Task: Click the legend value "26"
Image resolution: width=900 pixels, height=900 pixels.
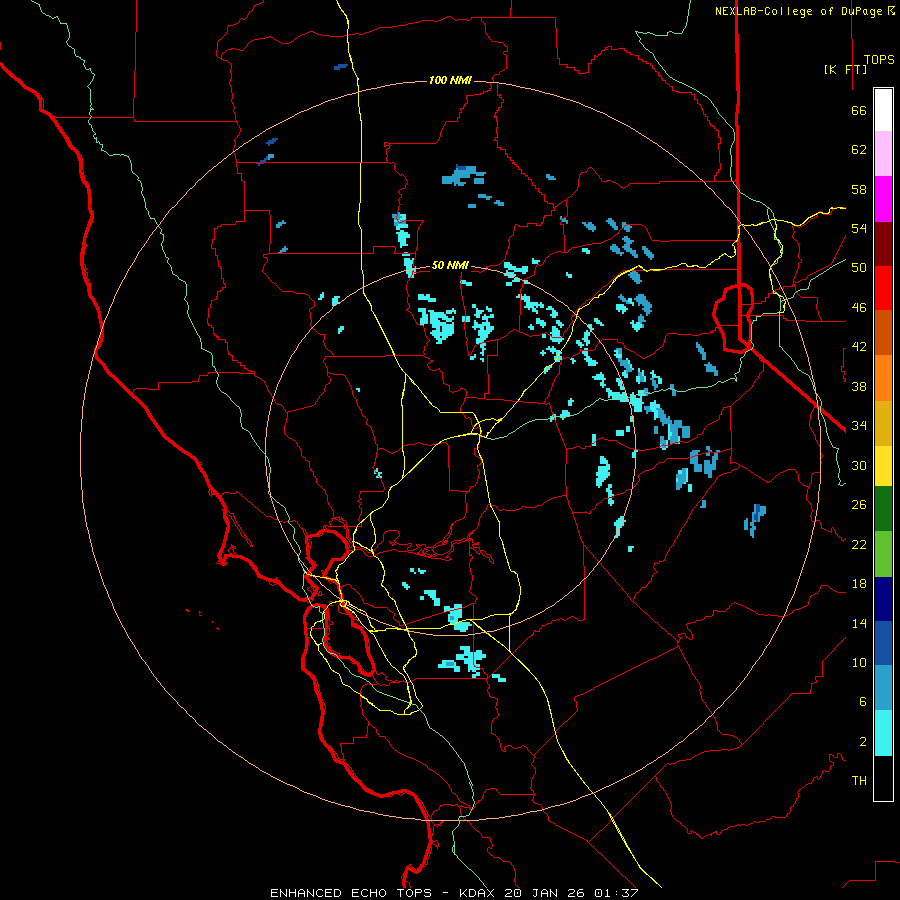Action: tap(859, 505)
